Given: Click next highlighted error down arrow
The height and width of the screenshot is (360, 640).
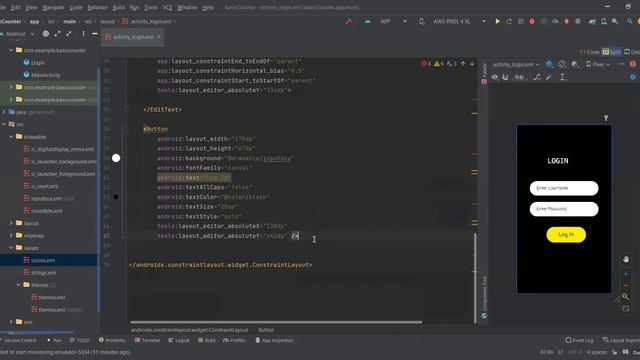Looking at the screenshot, I should point(472,64).
